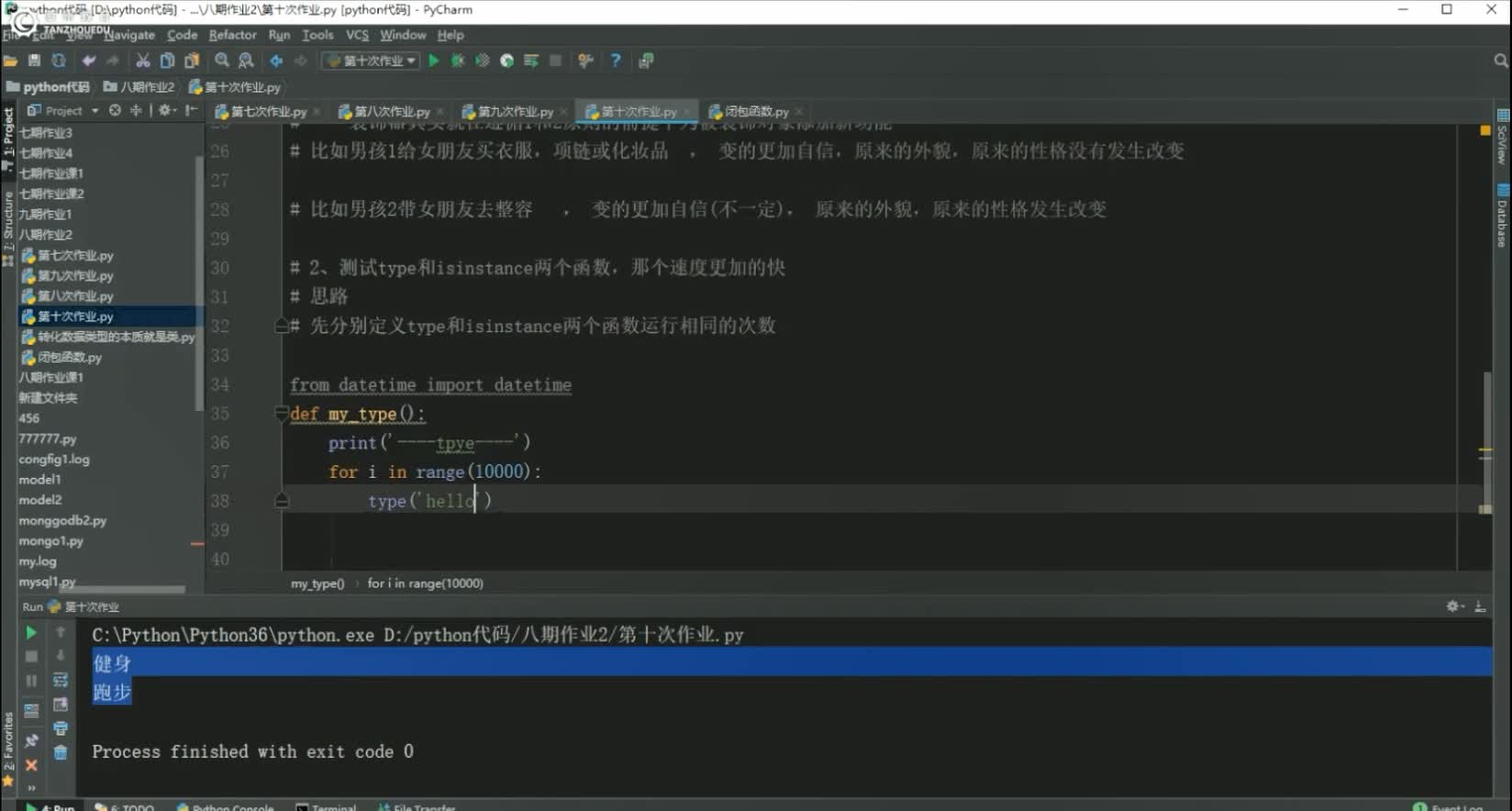The image size is (1512, 811).
Task: Open monggodb2.py in project tree
Action: (x=62, y=520)
